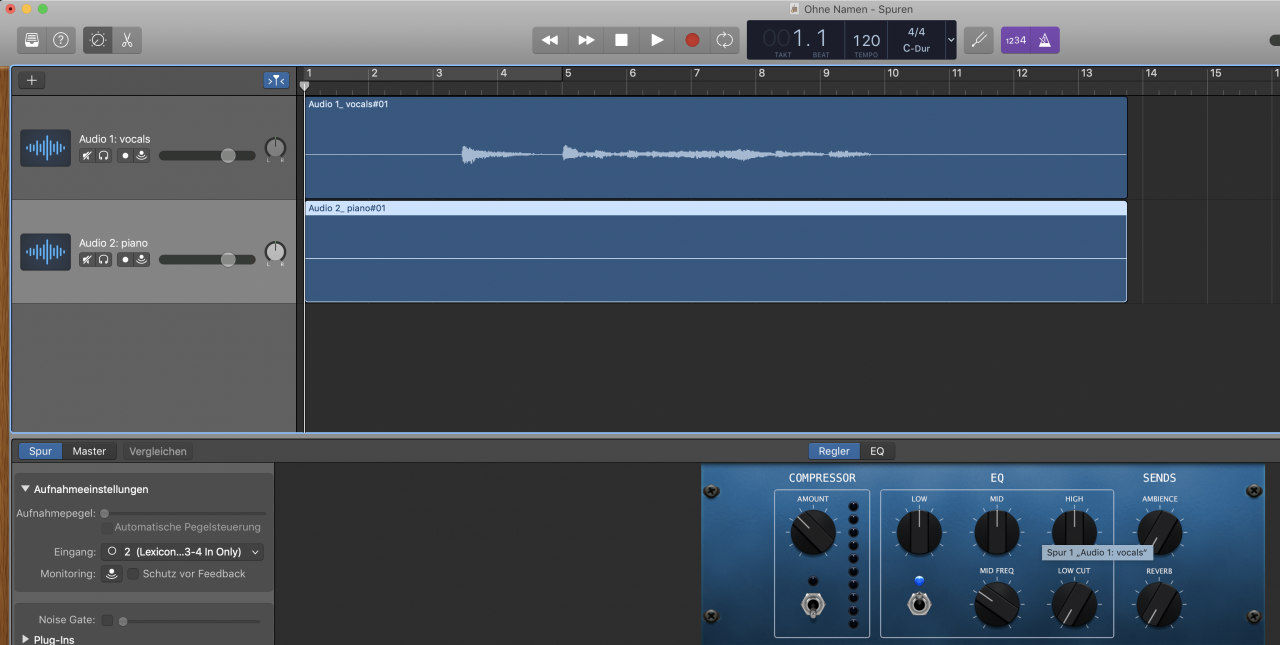Open the Eingang input dropdown

(x=182, y=552)
